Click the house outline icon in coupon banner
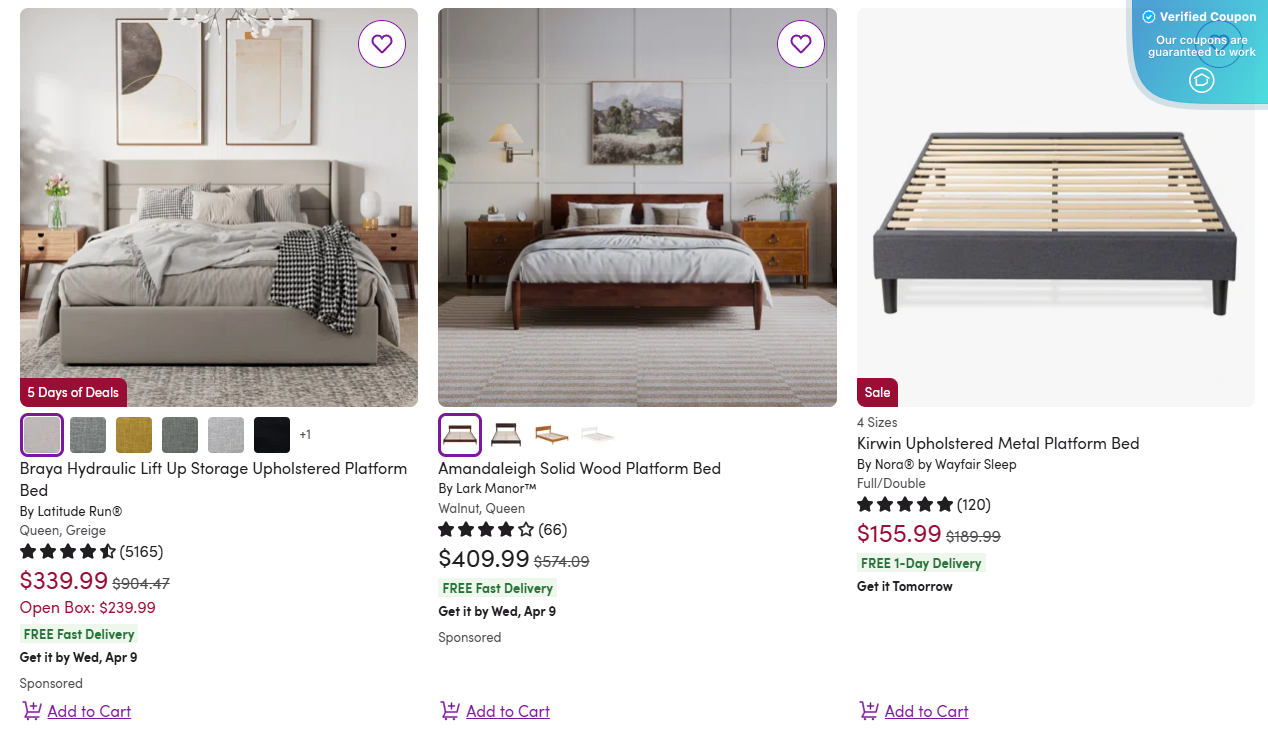The image size is (1268, 736). [x=1201, y=80]
